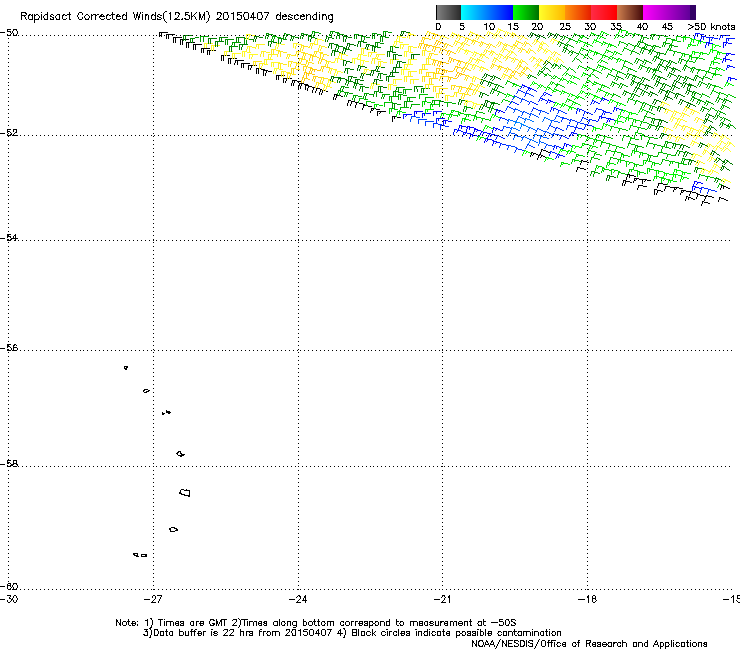Image resolution: width=740 pixels, height=650 pixels.
Task: Click the latitude label '-54'
Action: coord(9,237)
